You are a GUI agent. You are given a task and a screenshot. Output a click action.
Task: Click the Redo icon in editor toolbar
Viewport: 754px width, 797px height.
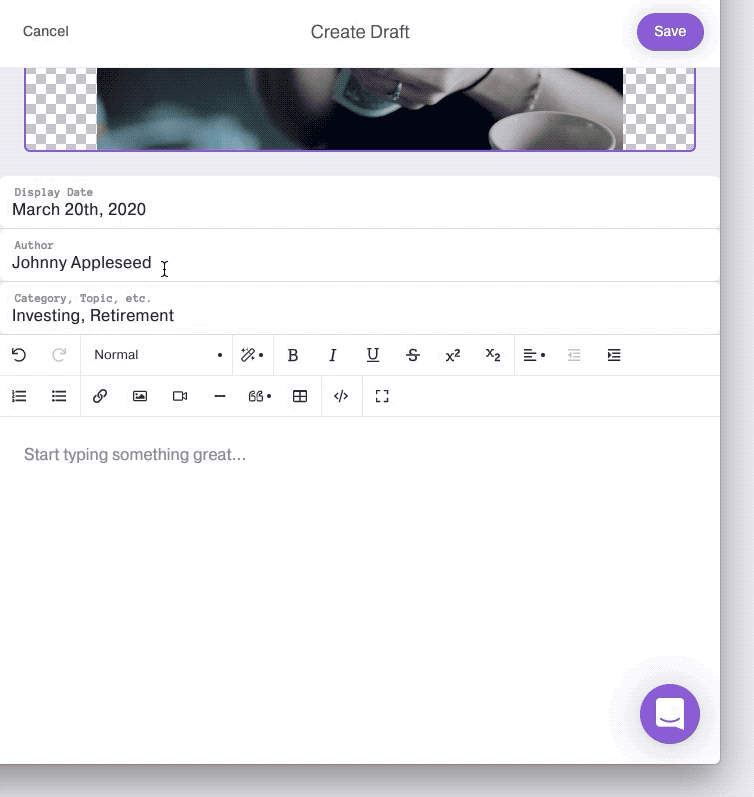[59, 355]
